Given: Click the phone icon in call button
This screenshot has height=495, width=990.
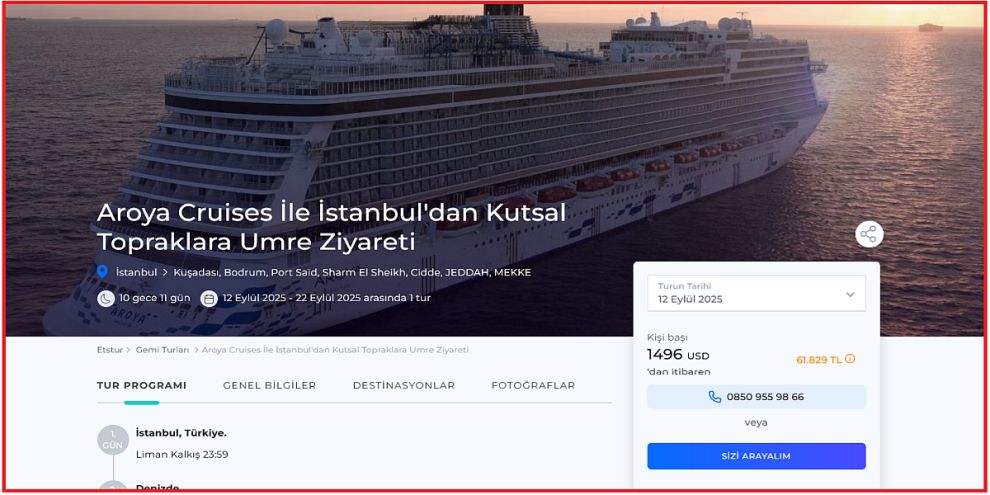Looking at the screenshot, I should click(x=715, y=397).
